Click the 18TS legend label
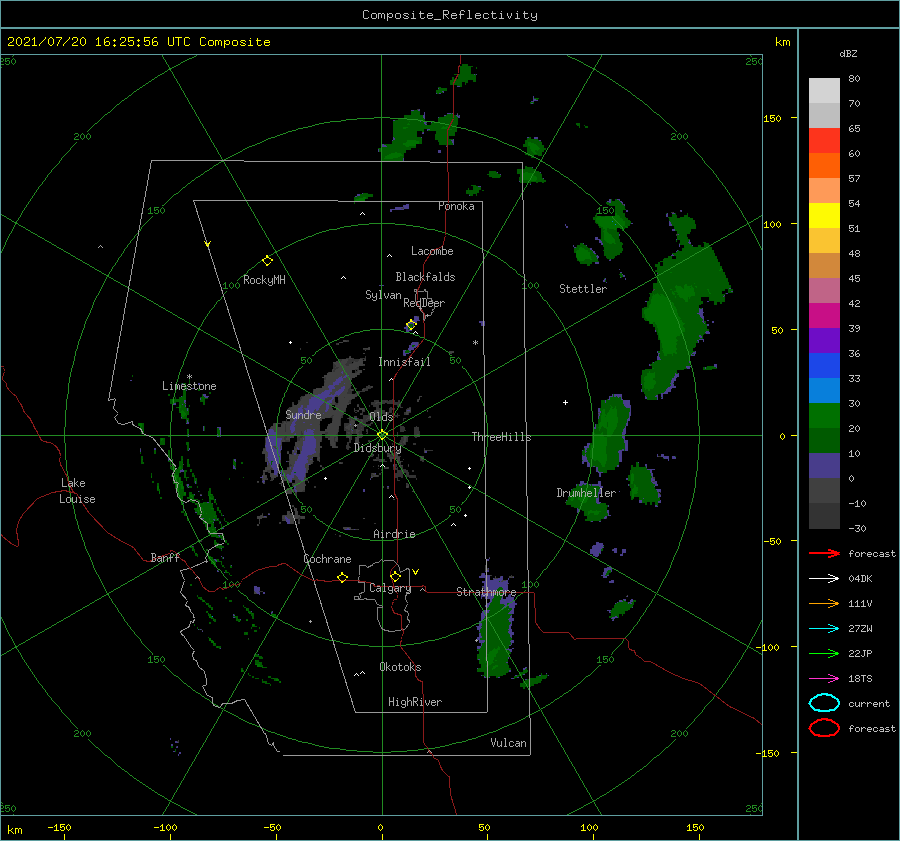 coord(860,679)
